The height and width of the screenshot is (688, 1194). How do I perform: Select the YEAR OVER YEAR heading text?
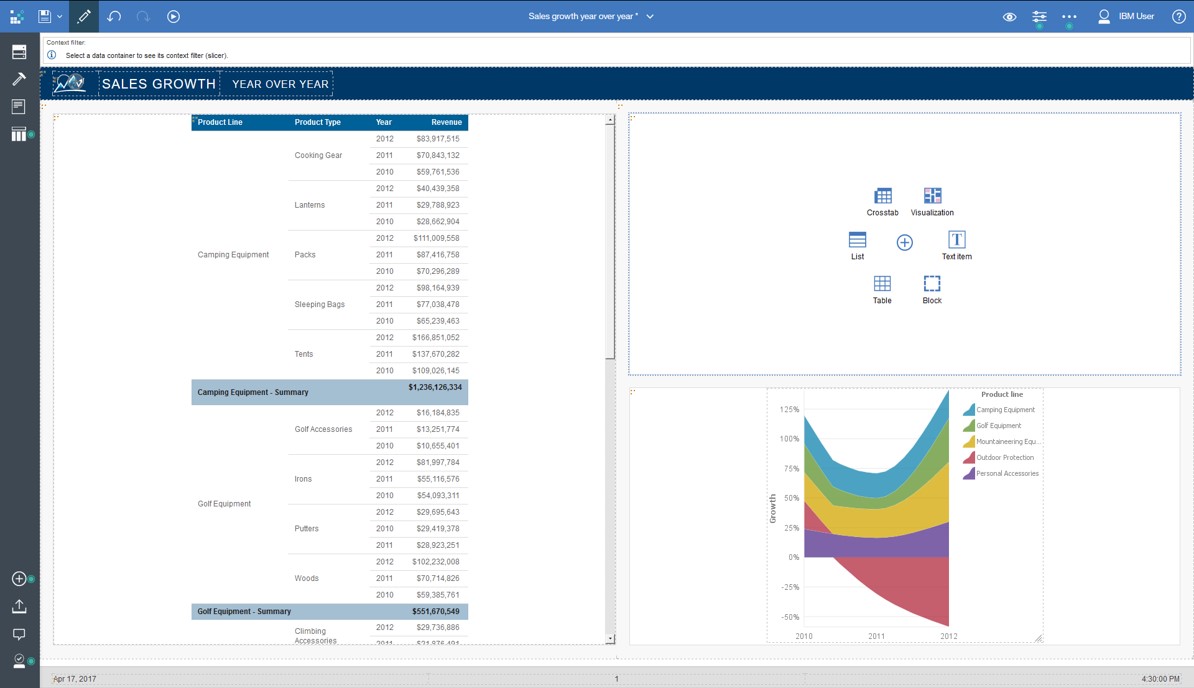point(280,84)
